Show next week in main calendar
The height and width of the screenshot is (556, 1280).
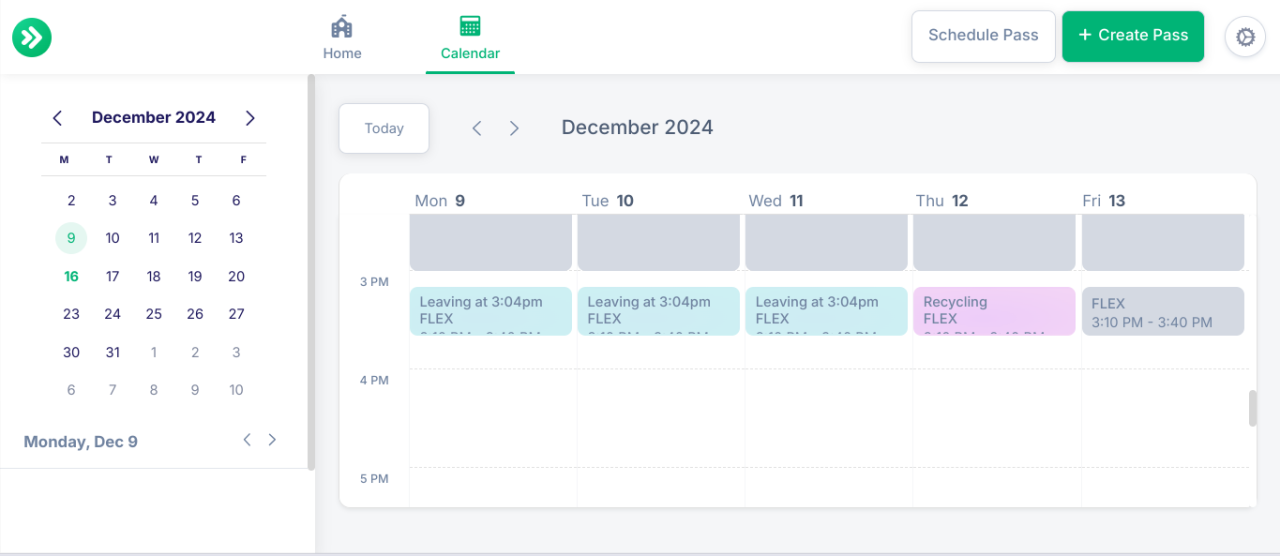pyautogui.click(x=514, y=128)
